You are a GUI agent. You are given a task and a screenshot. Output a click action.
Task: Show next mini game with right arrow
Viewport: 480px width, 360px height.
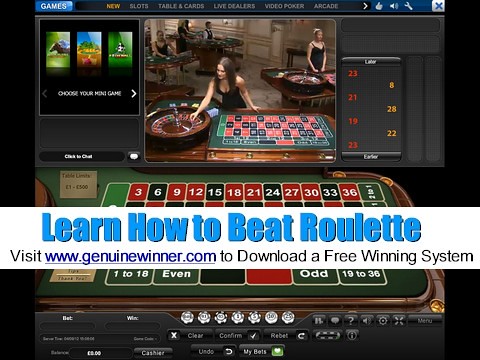coord(134,94)
